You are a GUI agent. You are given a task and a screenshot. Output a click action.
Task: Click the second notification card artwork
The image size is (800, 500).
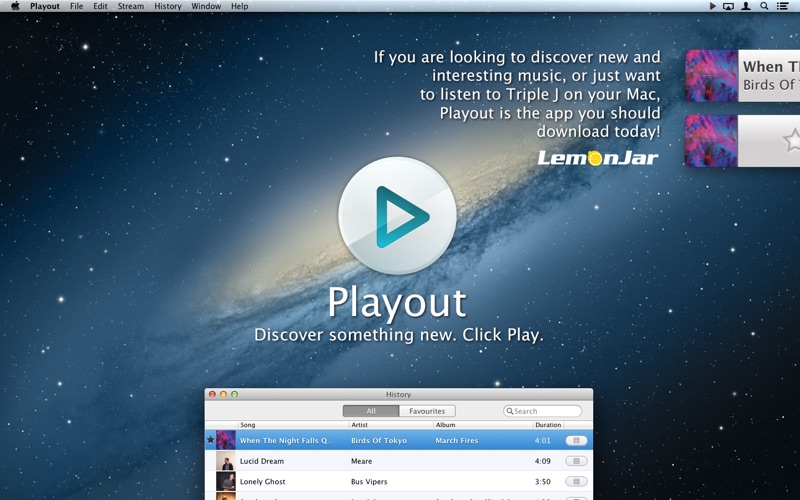point(711,141)
